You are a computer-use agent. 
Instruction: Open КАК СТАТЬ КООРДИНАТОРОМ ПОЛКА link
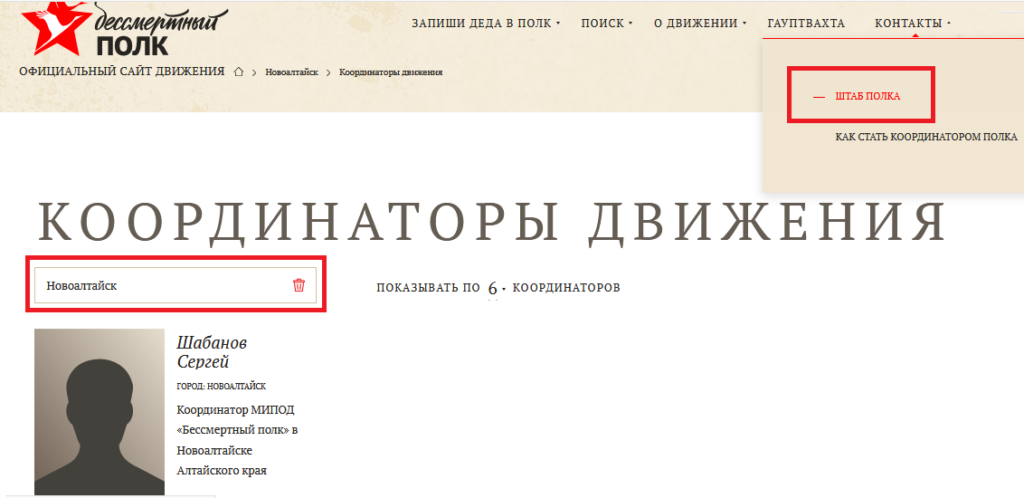(926, 137)
